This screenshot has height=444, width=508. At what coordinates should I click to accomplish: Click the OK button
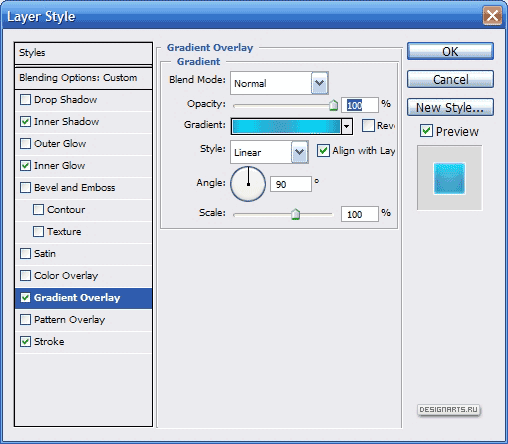[x=450, y=51]
